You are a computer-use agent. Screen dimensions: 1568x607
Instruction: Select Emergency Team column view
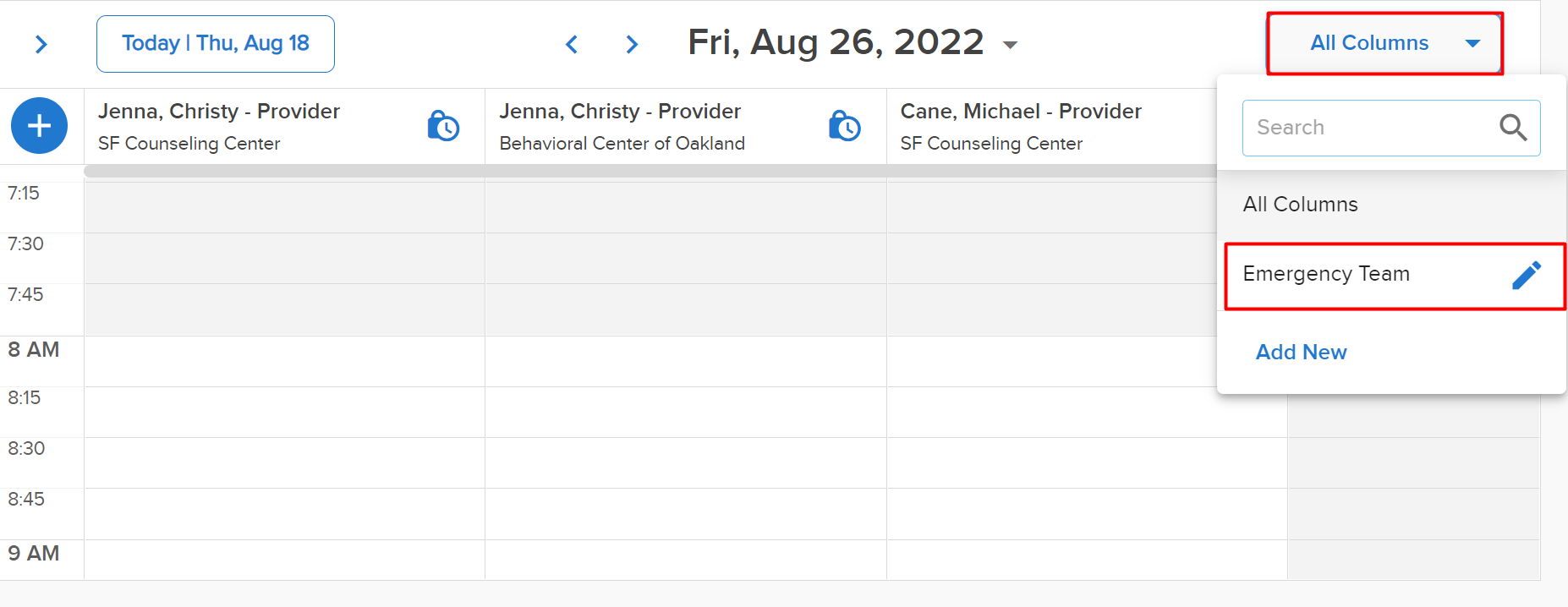1326,274
